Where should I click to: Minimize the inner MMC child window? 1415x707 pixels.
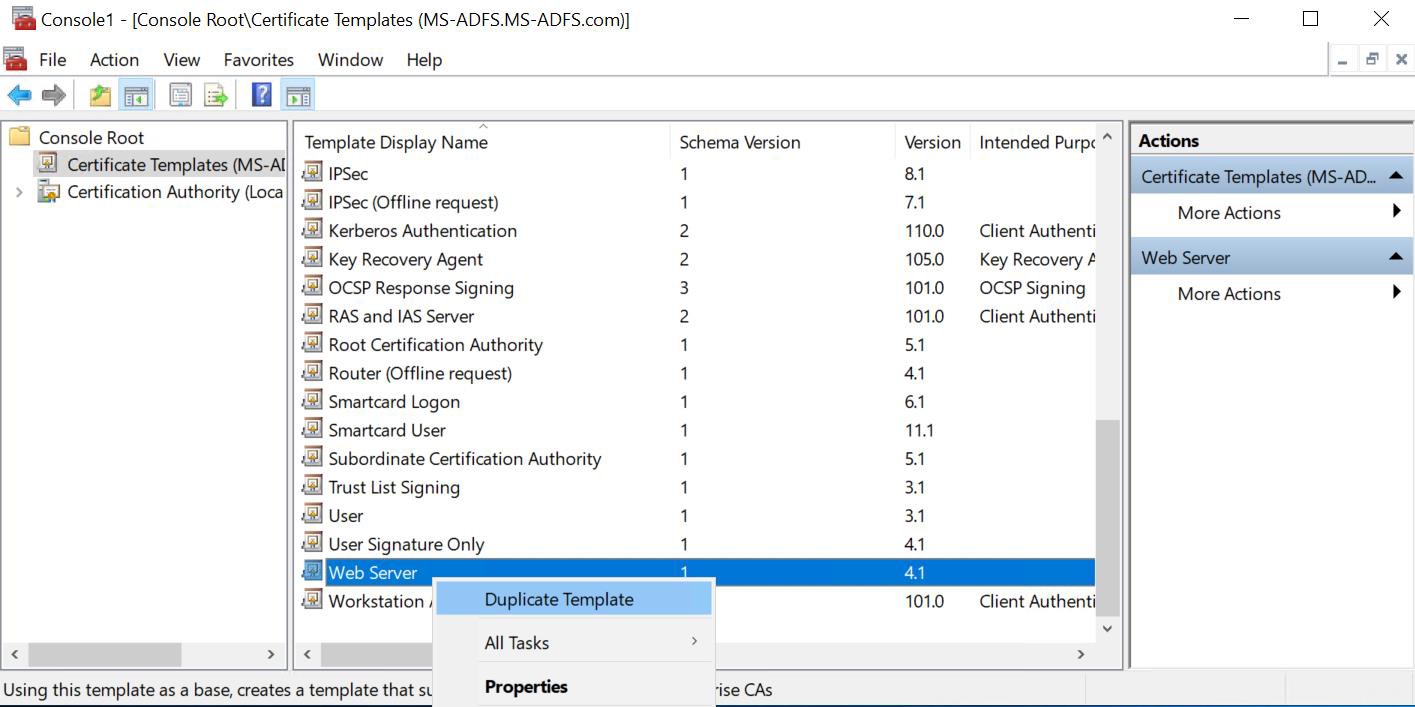tap(1343, 59)
